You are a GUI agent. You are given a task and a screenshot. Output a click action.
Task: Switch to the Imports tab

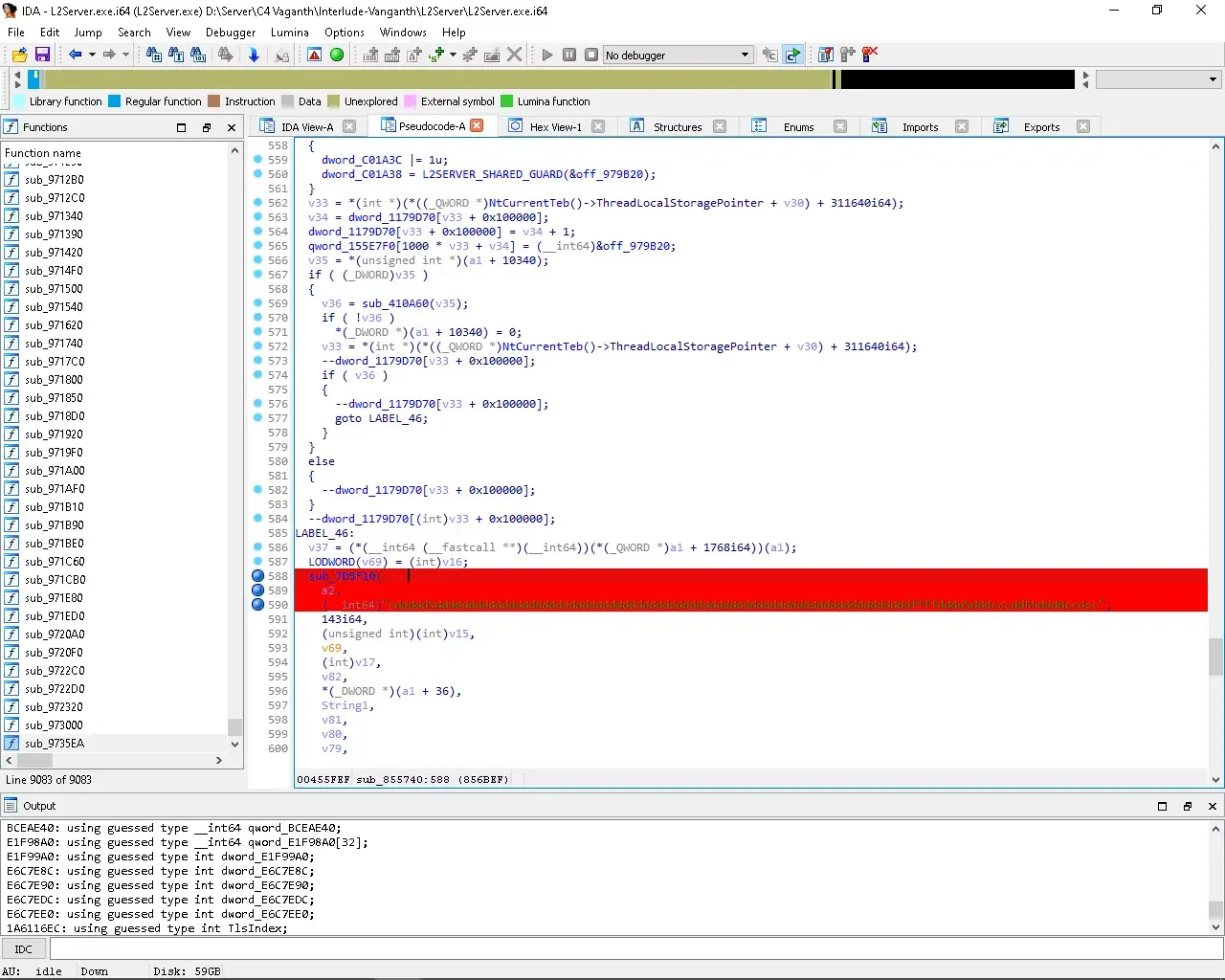[920, 126]
